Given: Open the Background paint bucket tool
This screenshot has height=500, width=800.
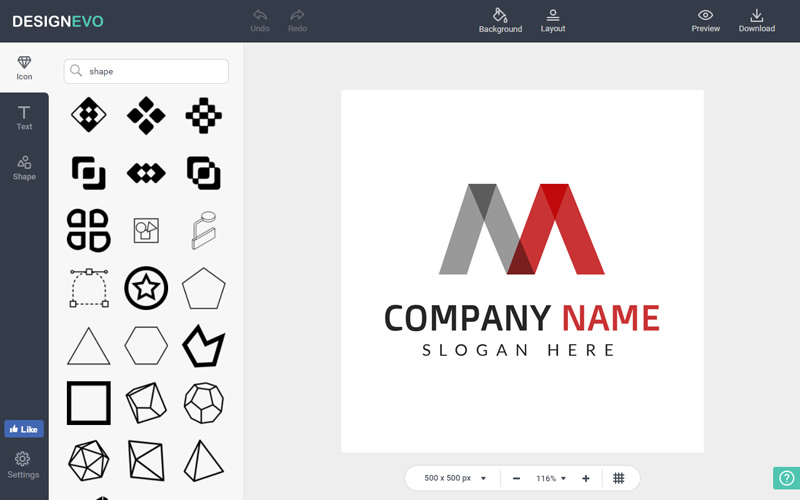Looking at the screenshot, I should coord(500,16).
